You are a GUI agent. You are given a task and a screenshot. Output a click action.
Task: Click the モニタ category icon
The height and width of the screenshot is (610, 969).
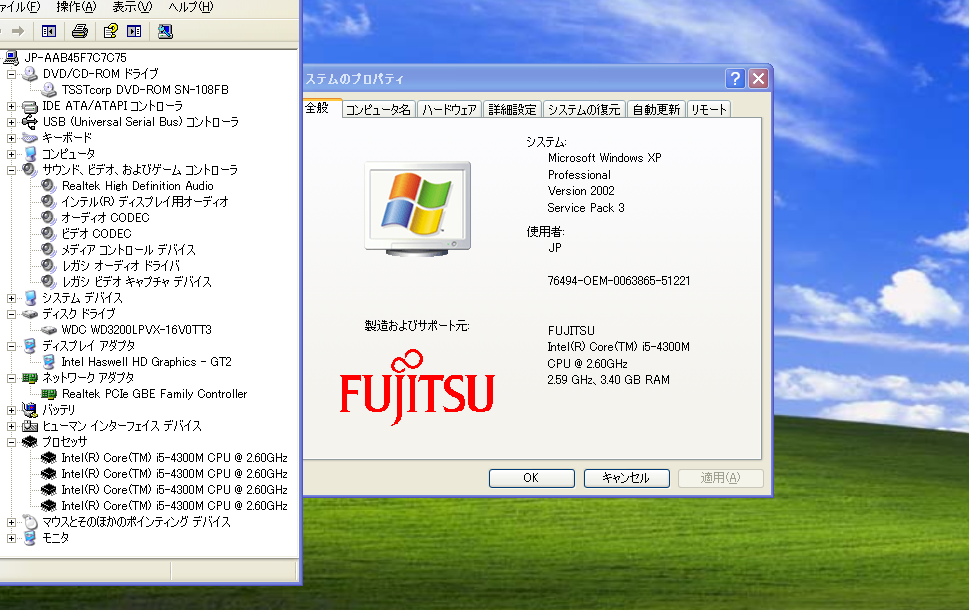click(x=30, y=538)
